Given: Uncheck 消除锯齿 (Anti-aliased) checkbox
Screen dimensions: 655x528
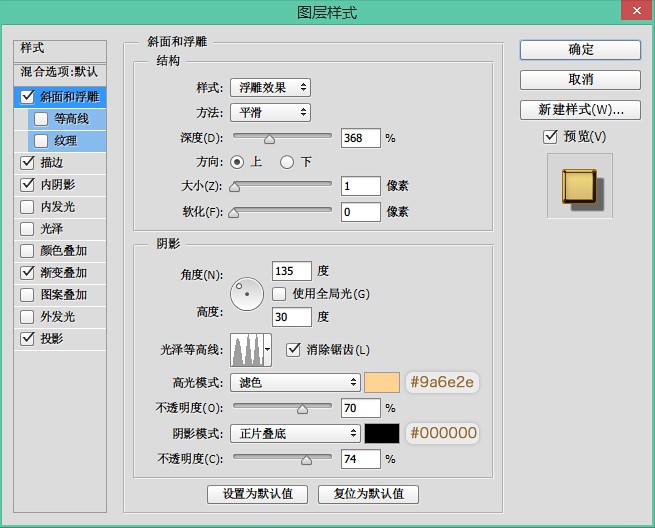Looking at the screenshot, I should click(x=293, y=350).
